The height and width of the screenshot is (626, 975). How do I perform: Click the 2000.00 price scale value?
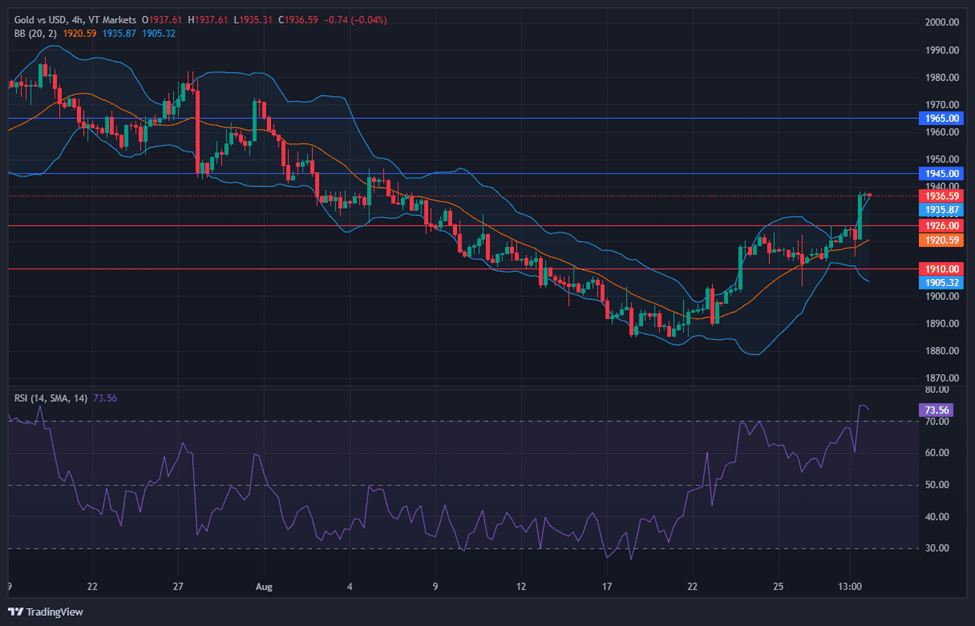[943, 22]
